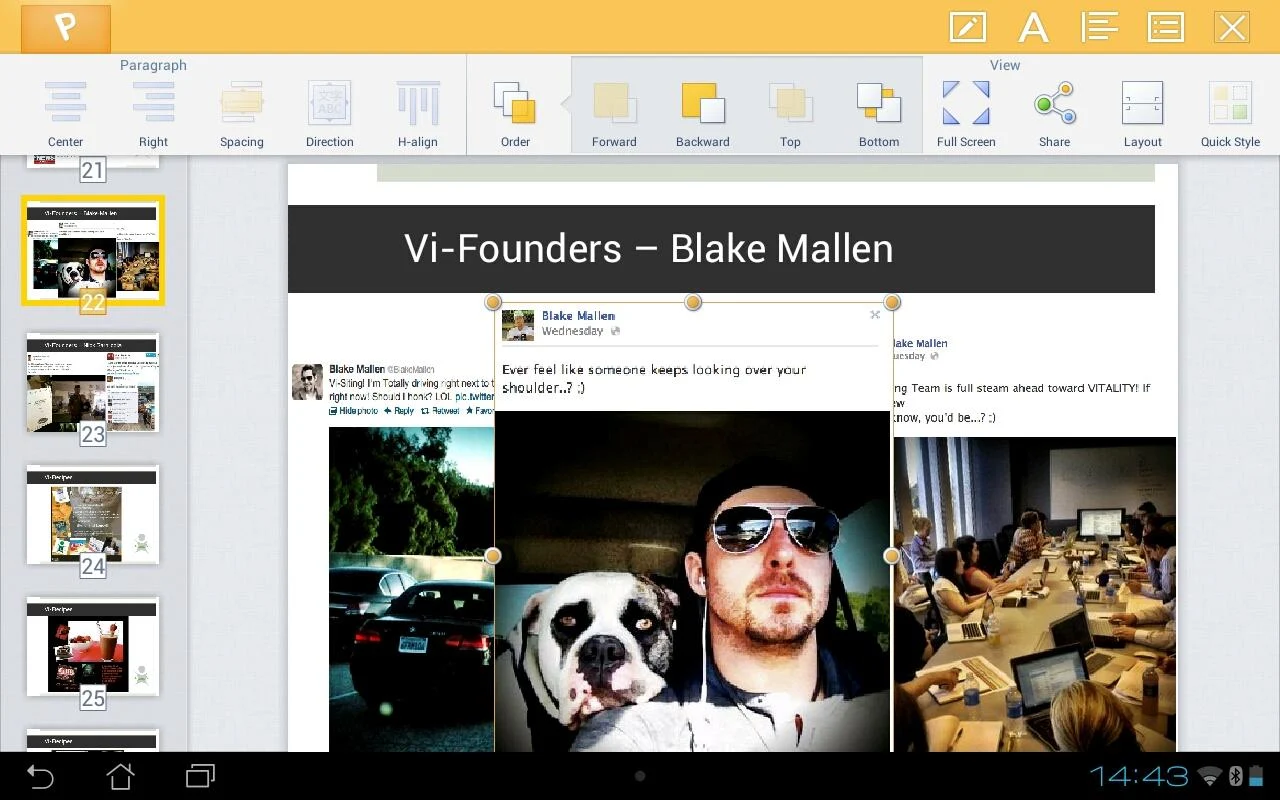The width and height of the screenshot is (1280, 800).
Task: Send the object to Bottom
Action: coord(879,113)
